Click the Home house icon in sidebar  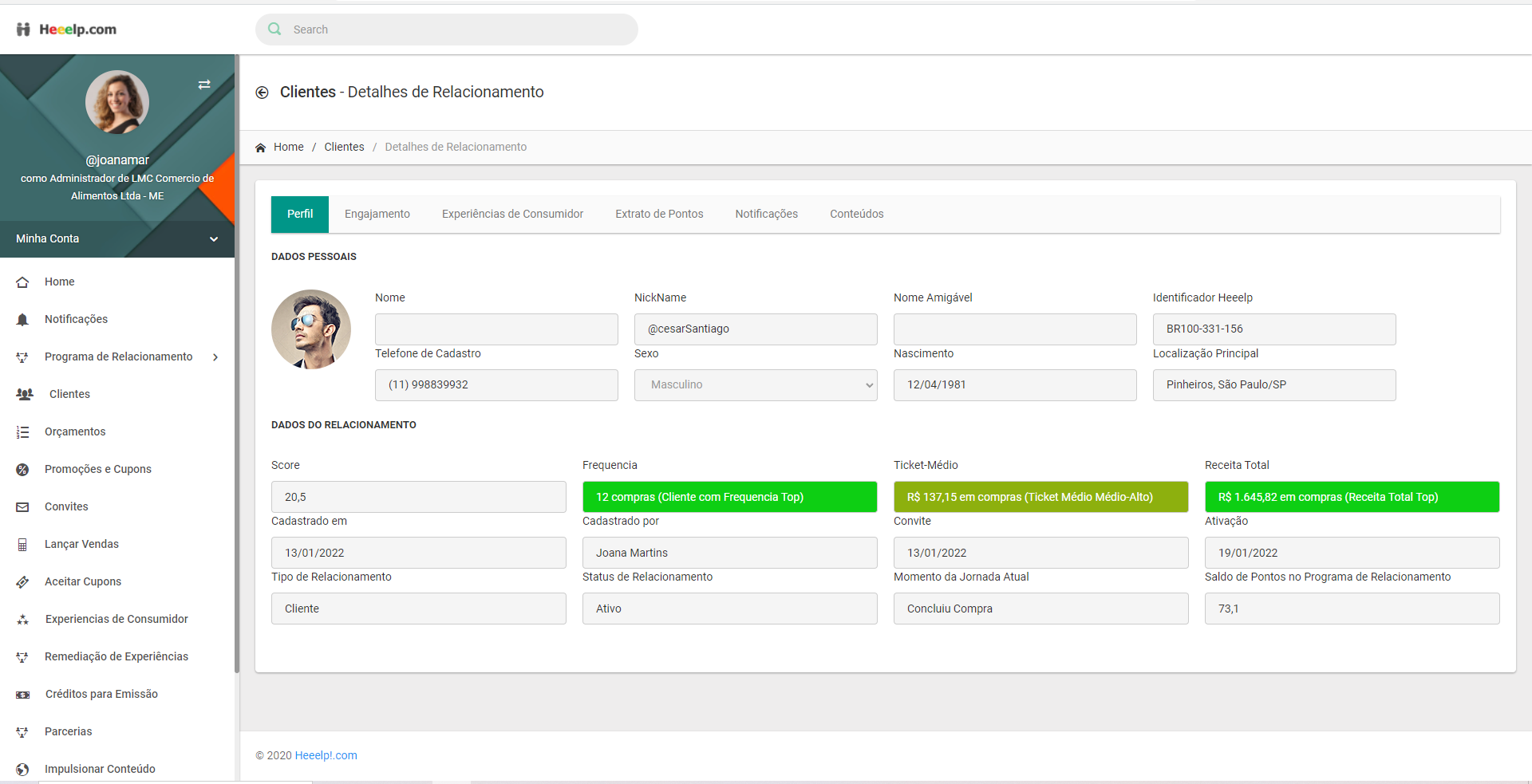[x=22, y=282]
